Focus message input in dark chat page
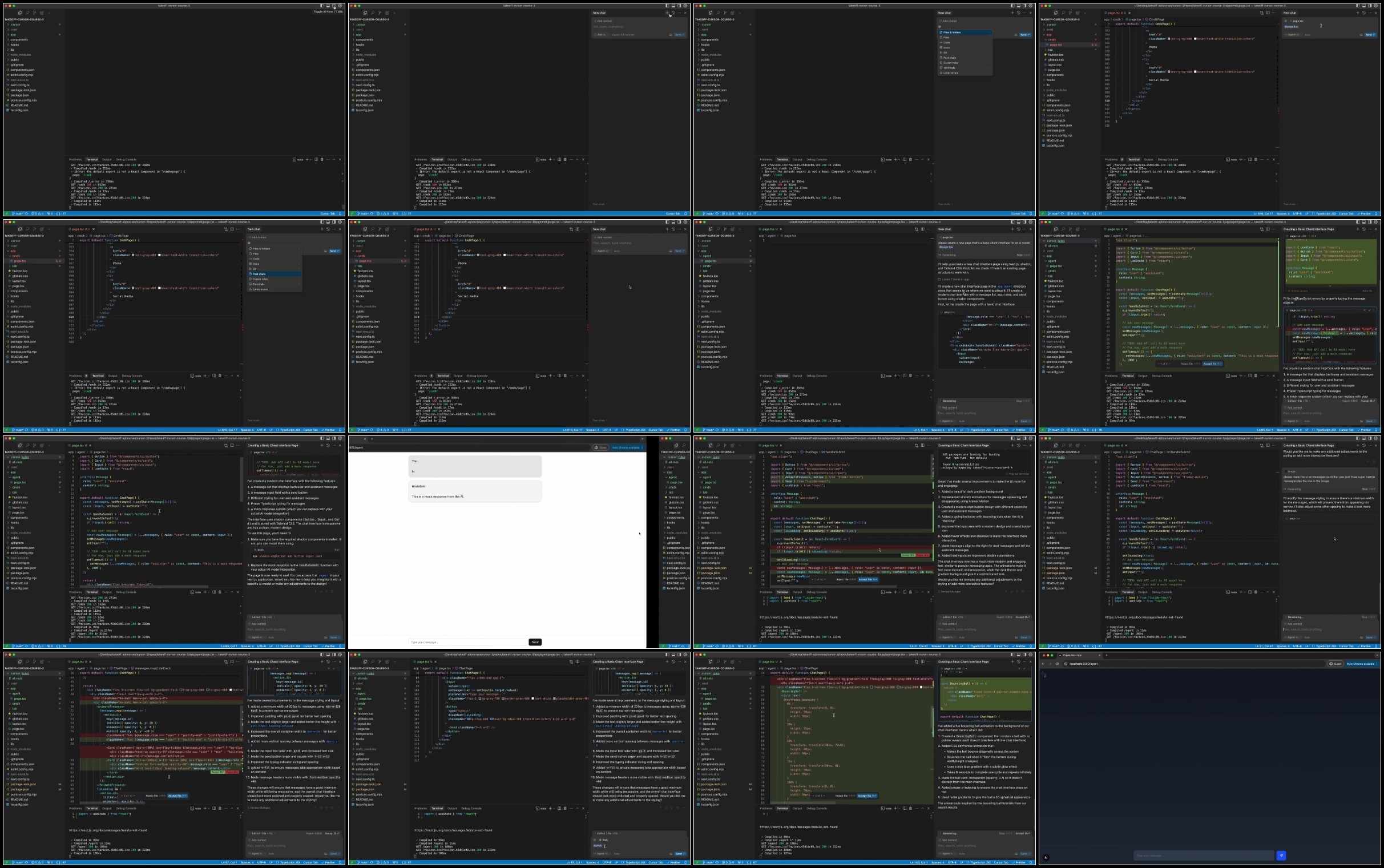This screenshot has width=1384, height=868. 1203,855
